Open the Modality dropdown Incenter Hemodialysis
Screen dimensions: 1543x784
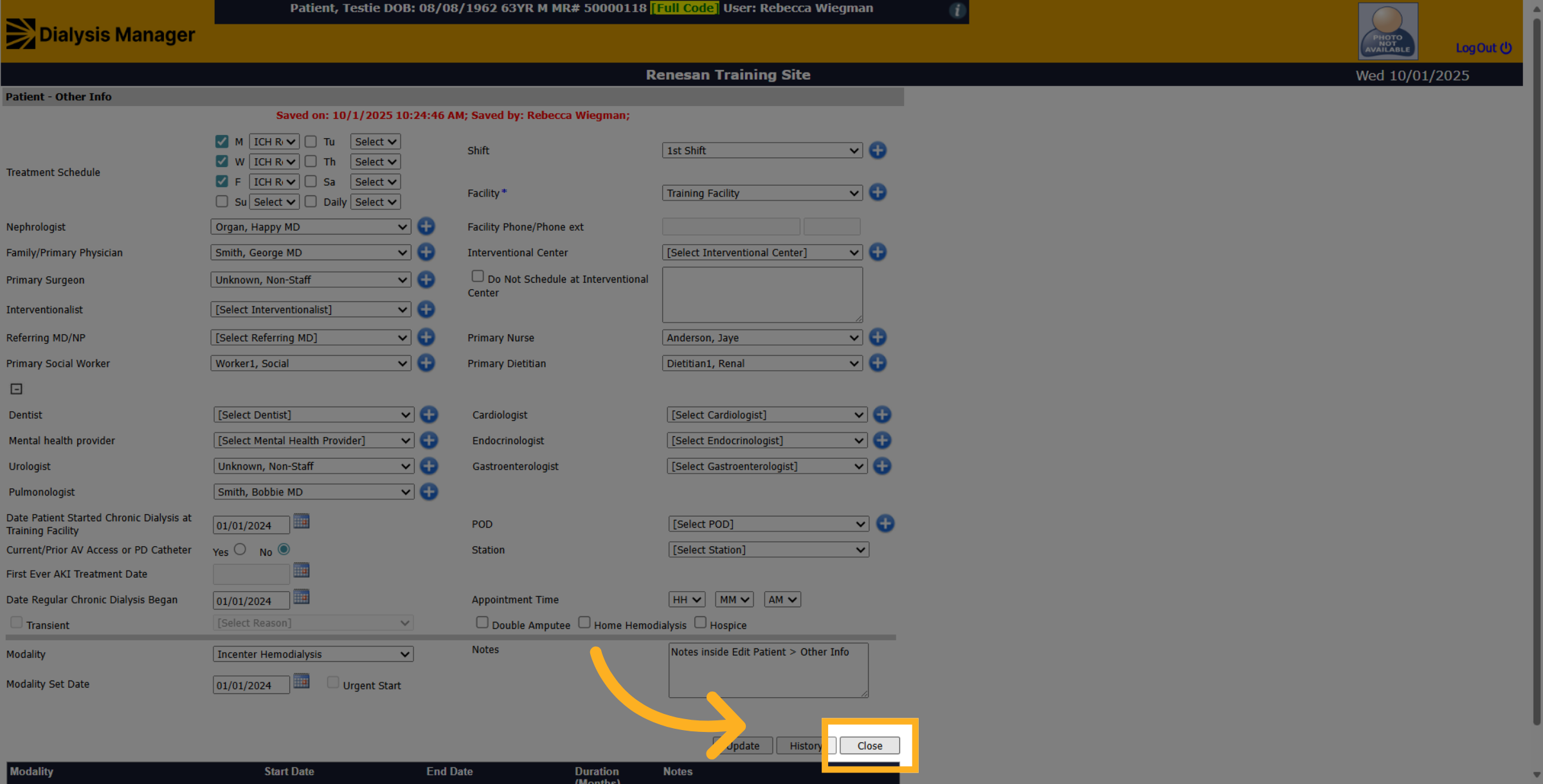click(313, 654)
